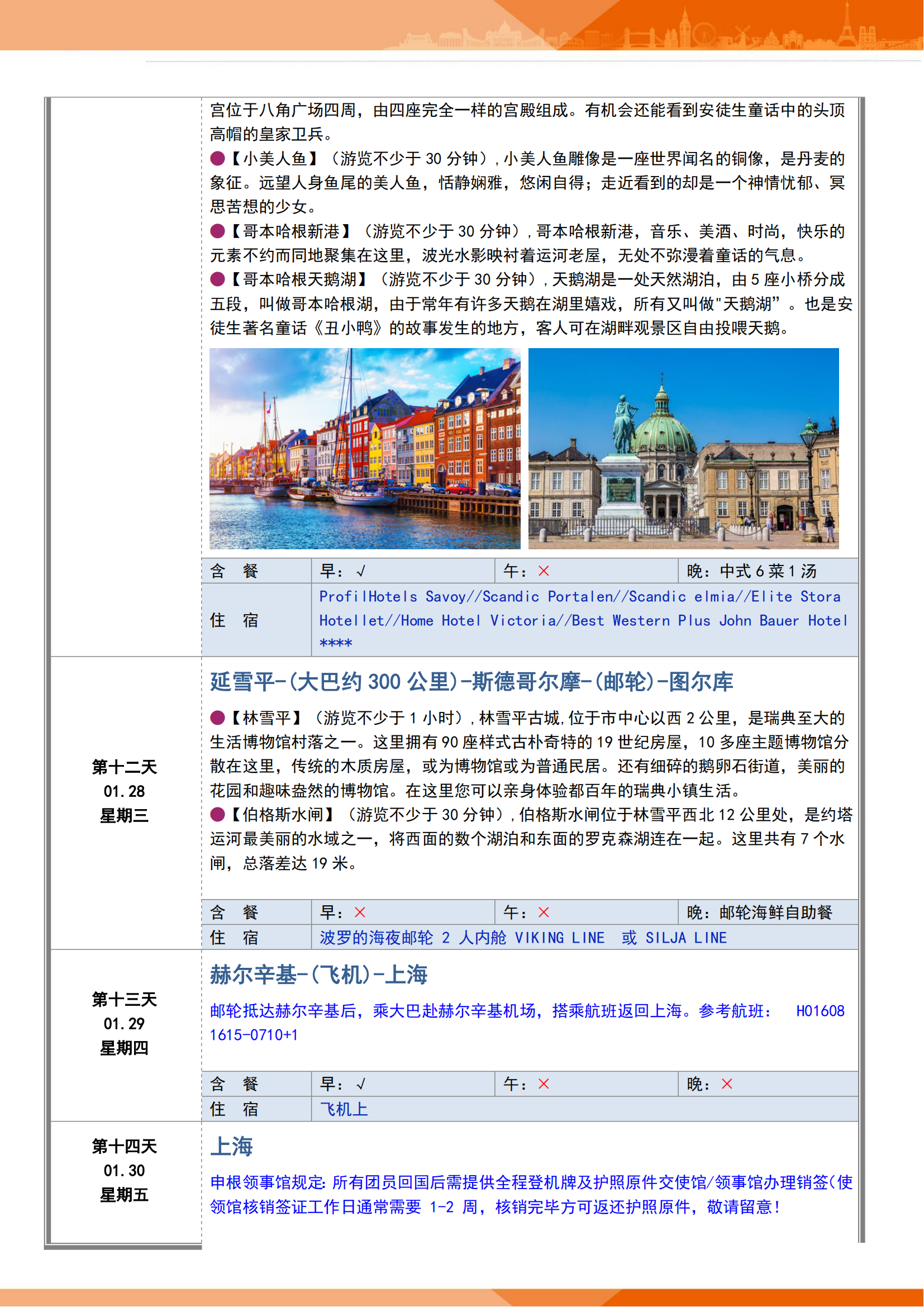Click the heading 赫尔辛基-(飞机)-上海
Screen dimensions: 924x1307
(318, 975)
